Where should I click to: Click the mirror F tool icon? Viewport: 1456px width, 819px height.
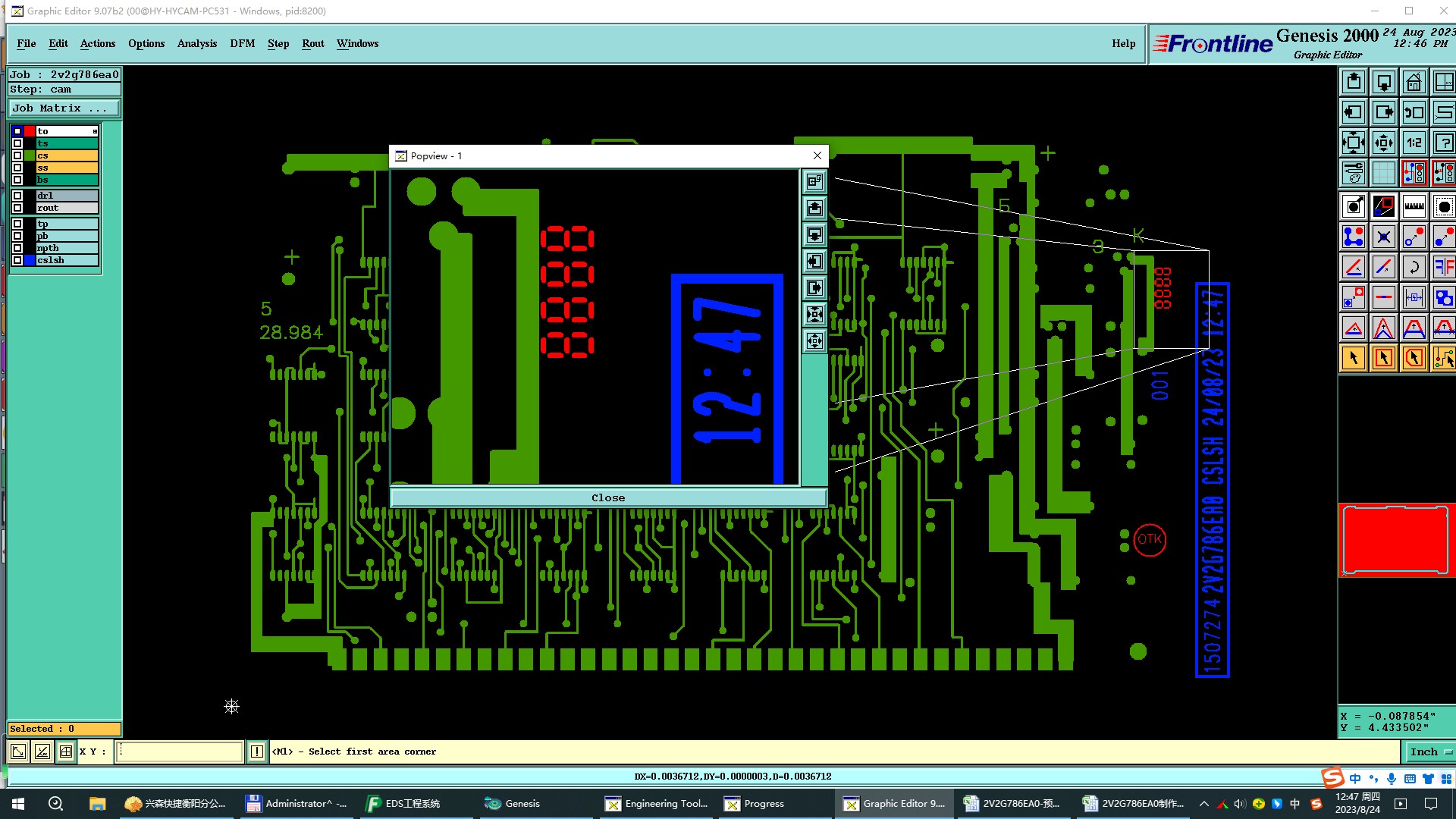coord(1444,267)
